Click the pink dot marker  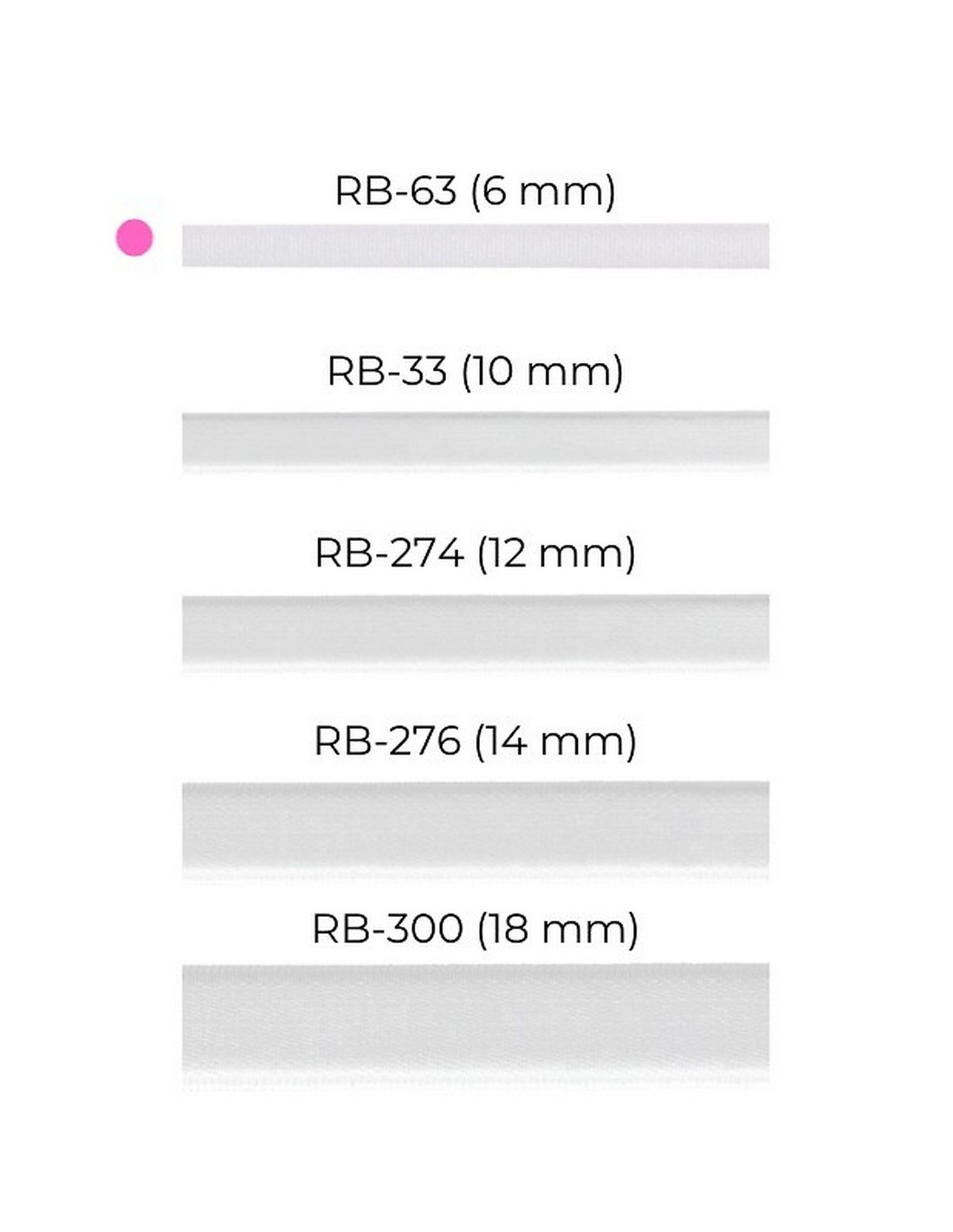point(134,237)
